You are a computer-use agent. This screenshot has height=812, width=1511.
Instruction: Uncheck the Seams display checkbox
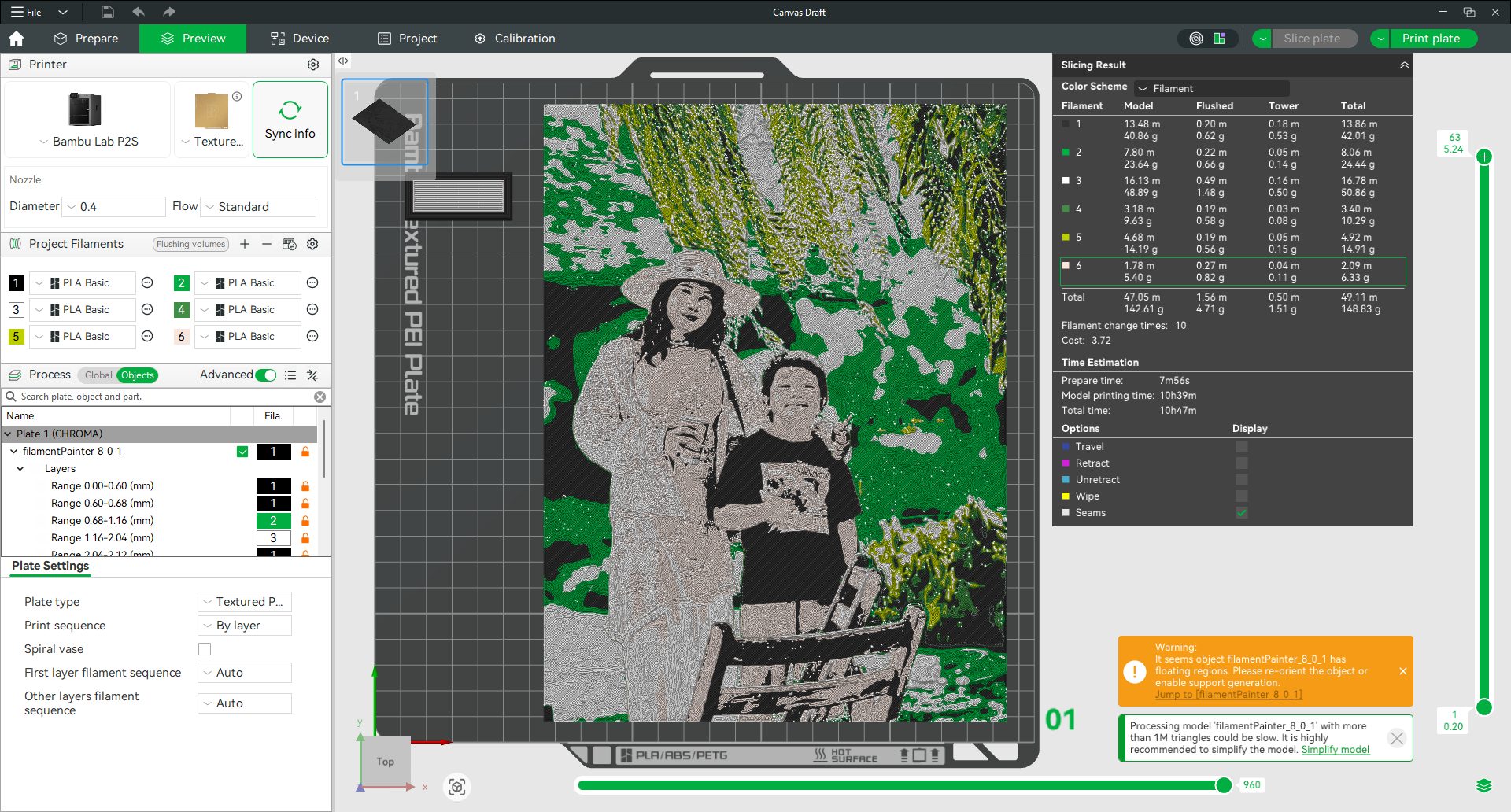(x=1241, y=513)
